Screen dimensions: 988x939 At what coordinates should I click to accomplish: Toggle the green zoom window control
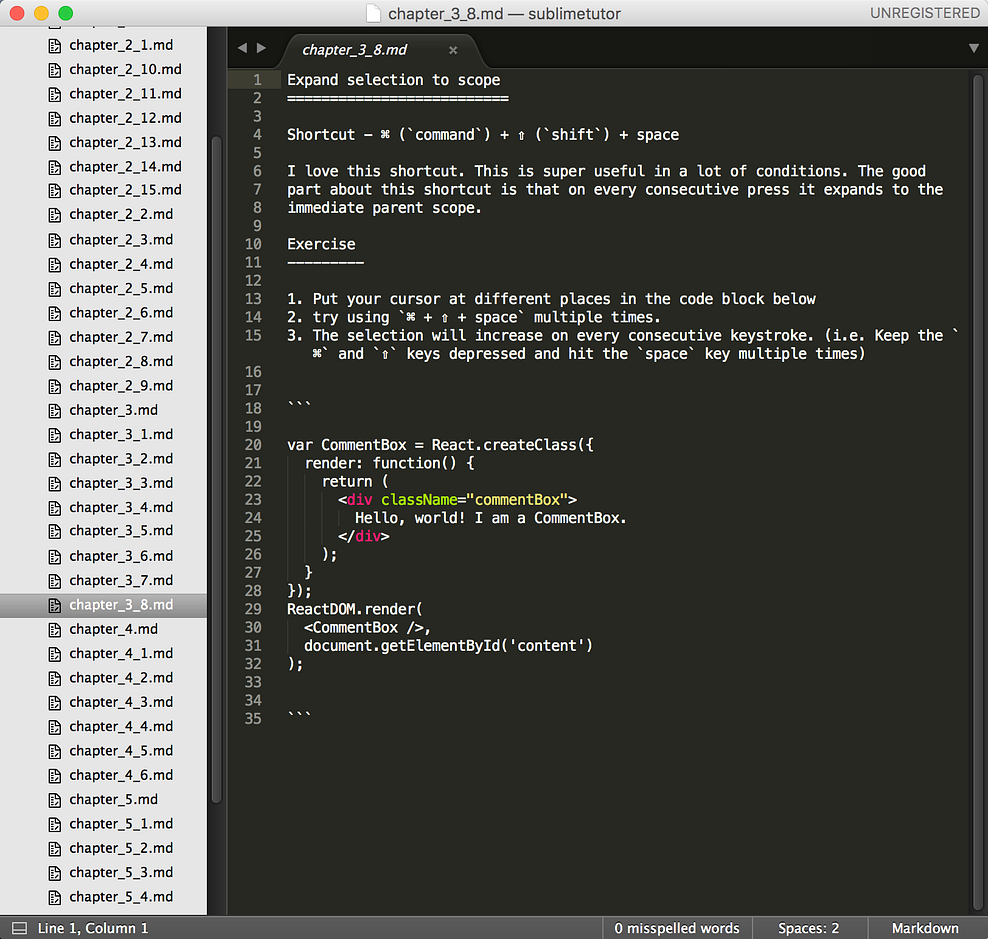click(66, 14)
